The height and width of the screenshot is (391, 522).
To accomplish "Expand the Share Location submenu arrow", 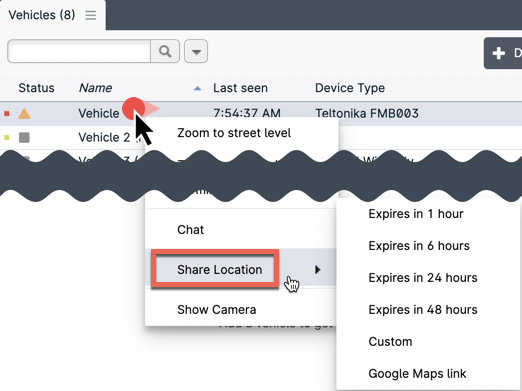I will (318, 270).
